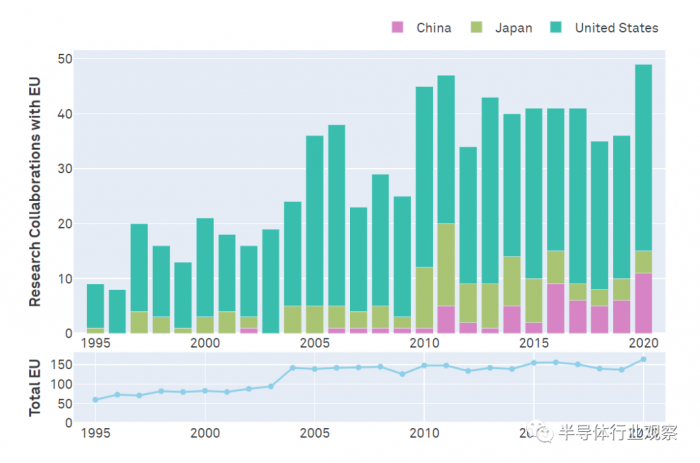Click the WeChat watermark icon
This screenshot has width=700, height=463.
click(x=545, y=433)
